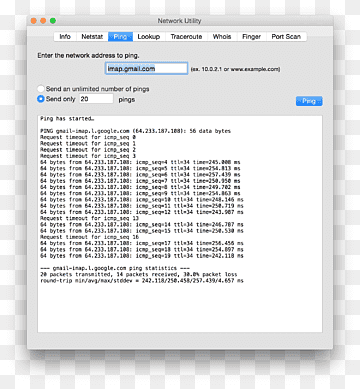Click the network address field containing imap.gmail.com

(146, 69)
